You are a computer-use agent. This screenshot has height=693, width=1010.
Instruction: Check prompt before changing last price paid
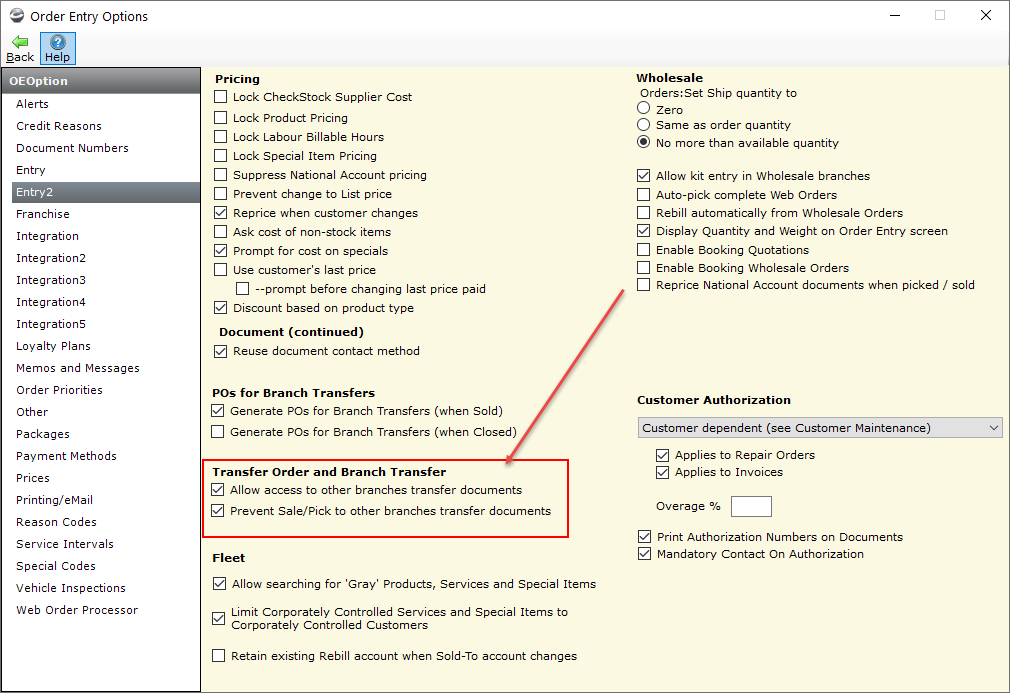click(x=242, y=289)
